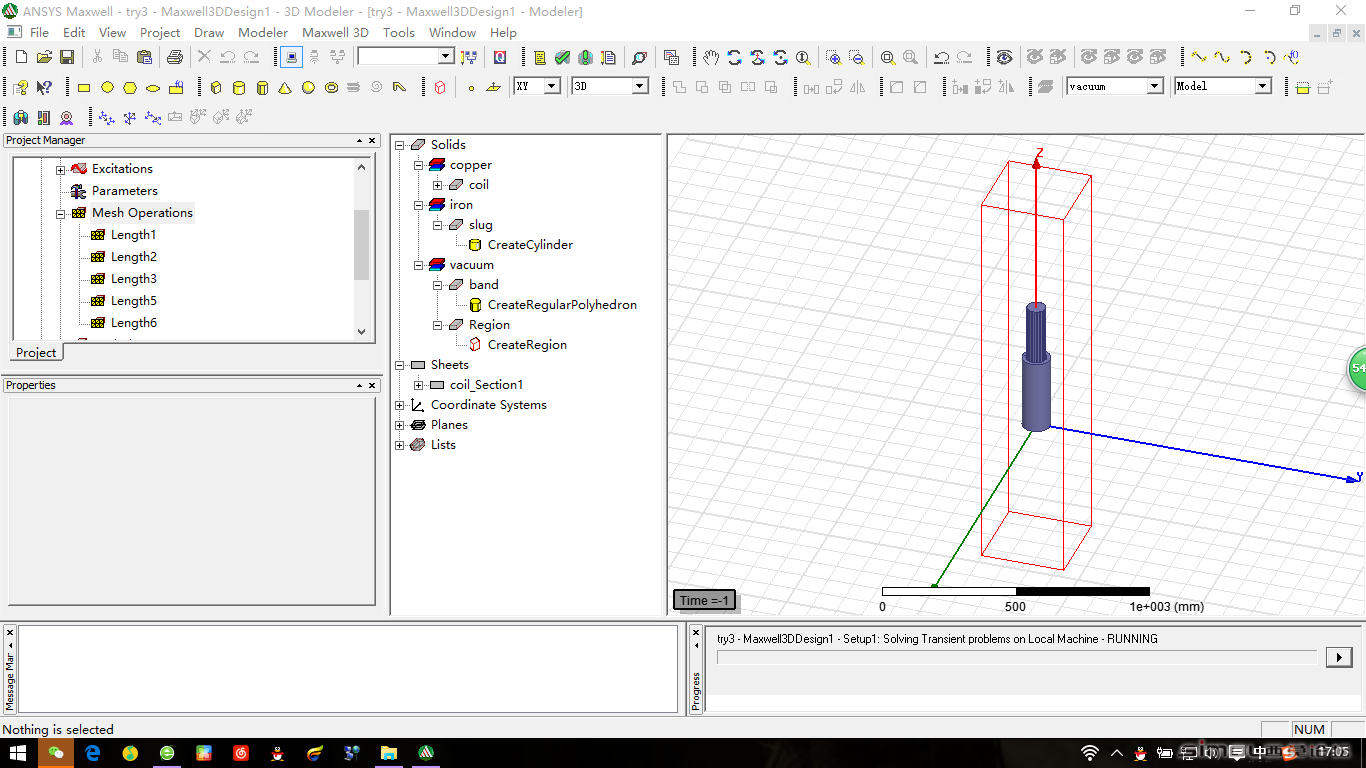Open the Maxwell 3D menu
1366x768 pixels.
click(x=335, y=33)
